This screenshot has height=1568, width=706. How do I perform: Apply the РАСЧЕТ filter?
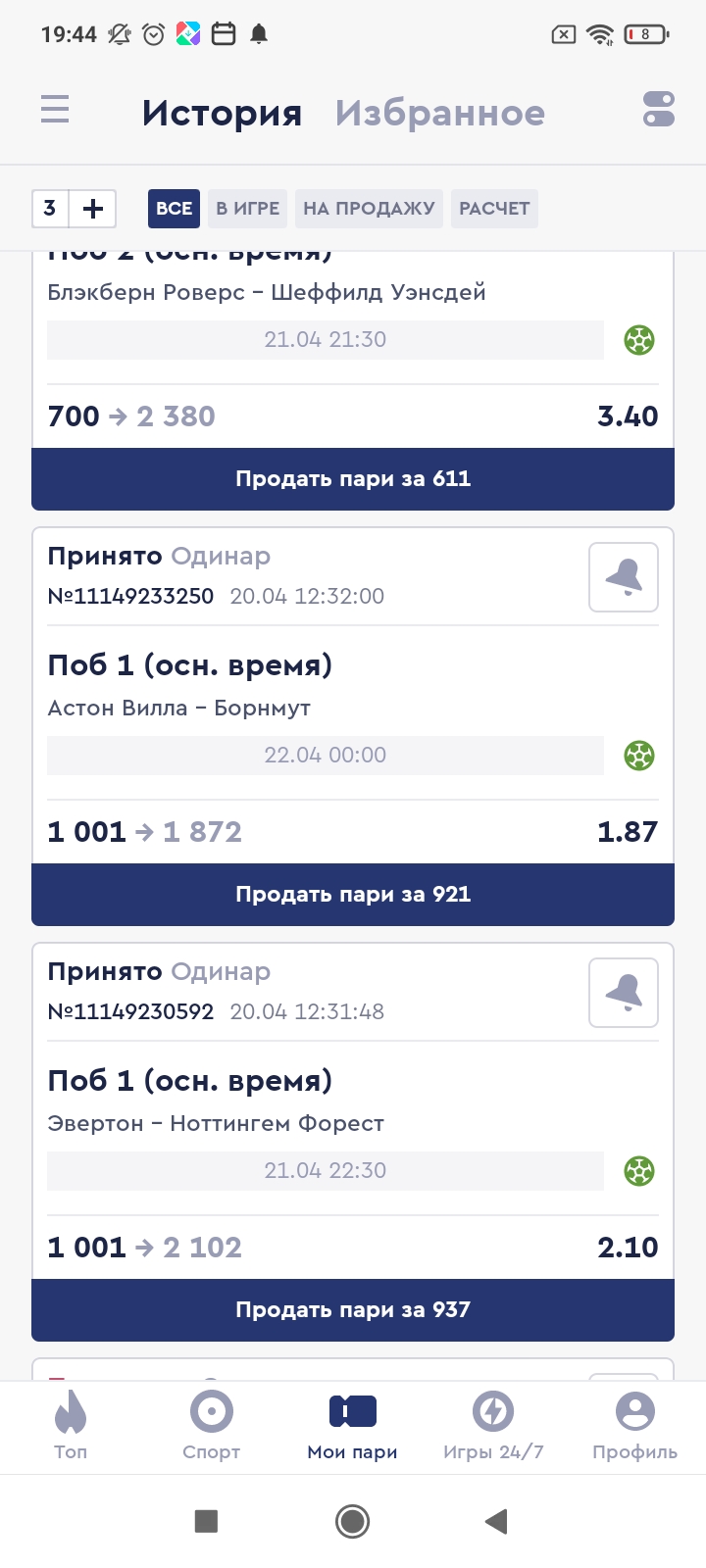(x=494, y=208)
